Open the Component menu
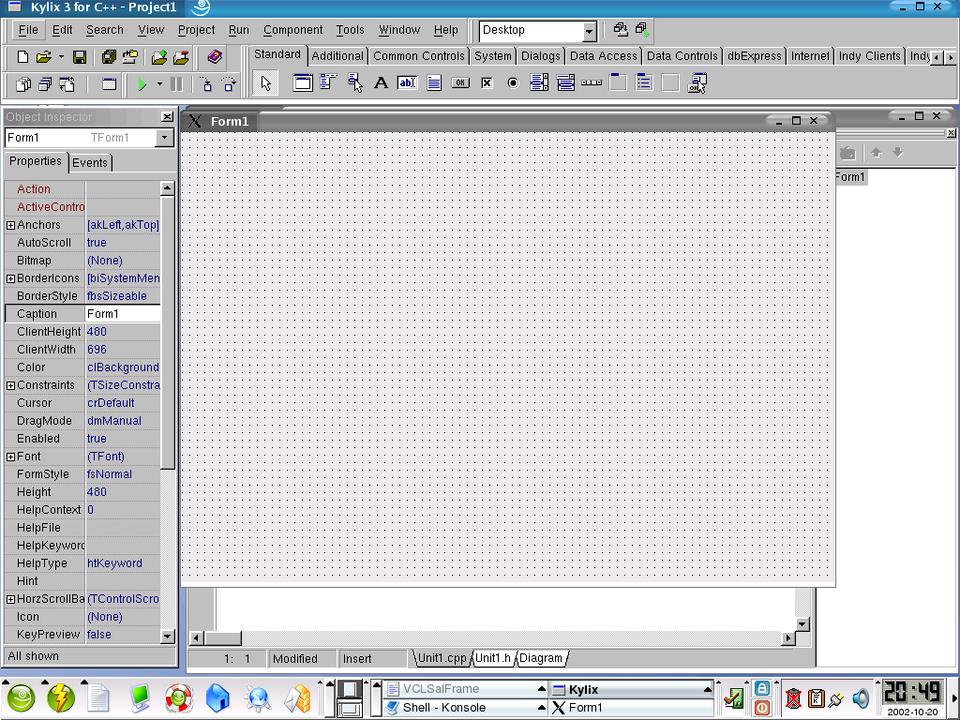The height and width of the screenshot is (720, 960). coord(293,30)
